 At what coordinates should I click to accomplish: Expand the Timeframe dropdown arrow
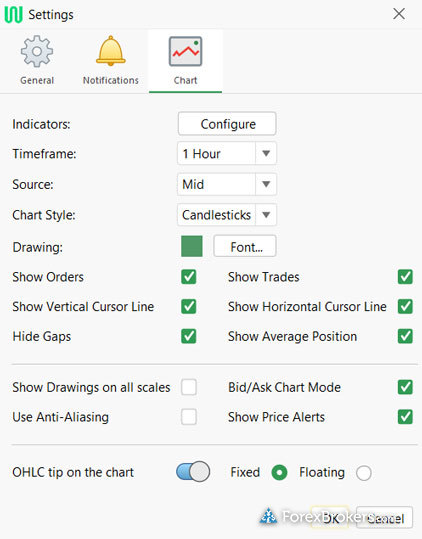click(x=266, y=153)
